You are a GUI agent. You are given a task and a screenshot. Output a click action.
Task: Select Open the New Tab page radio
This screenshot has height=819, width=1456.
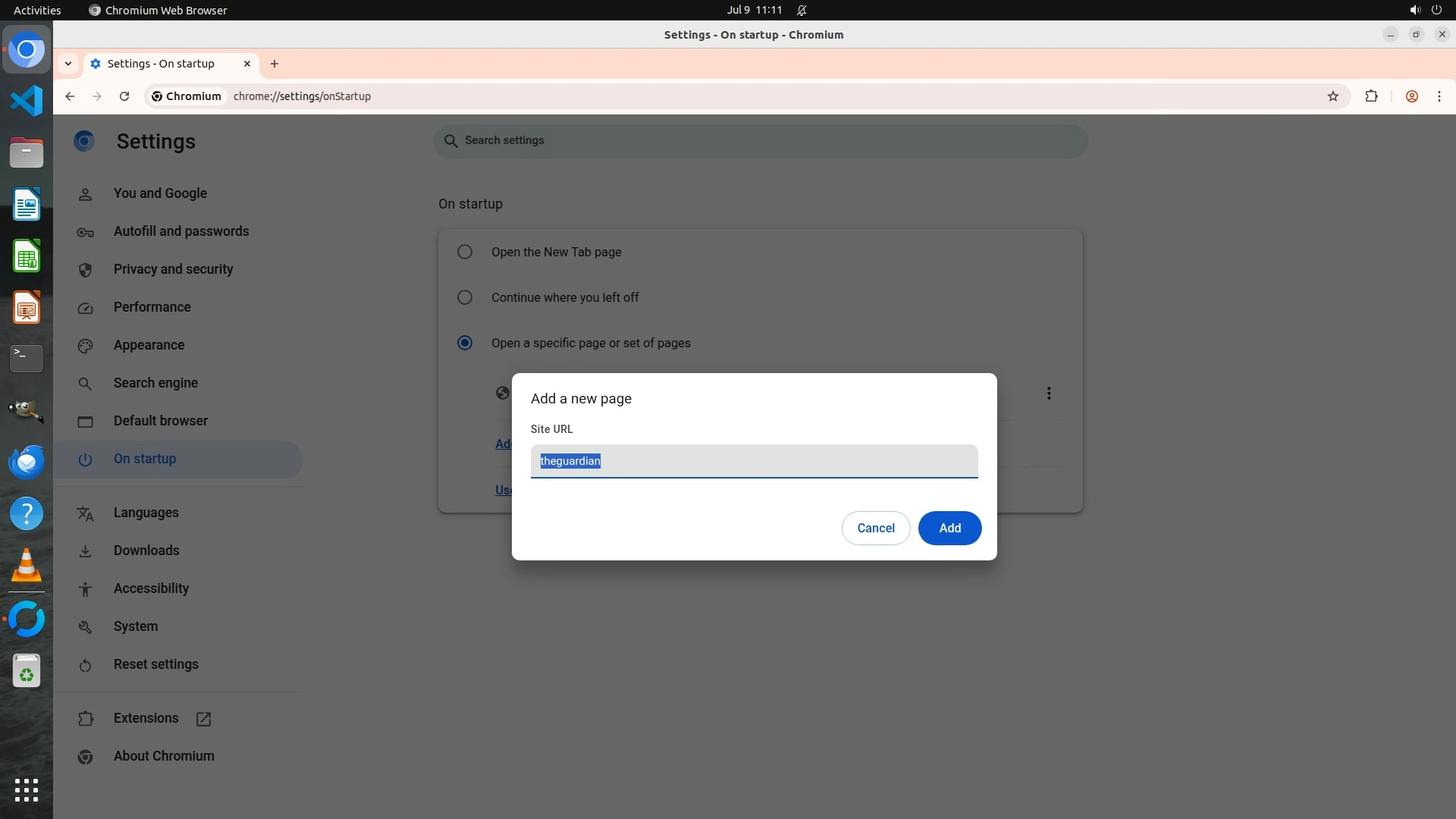coord(465,252)
